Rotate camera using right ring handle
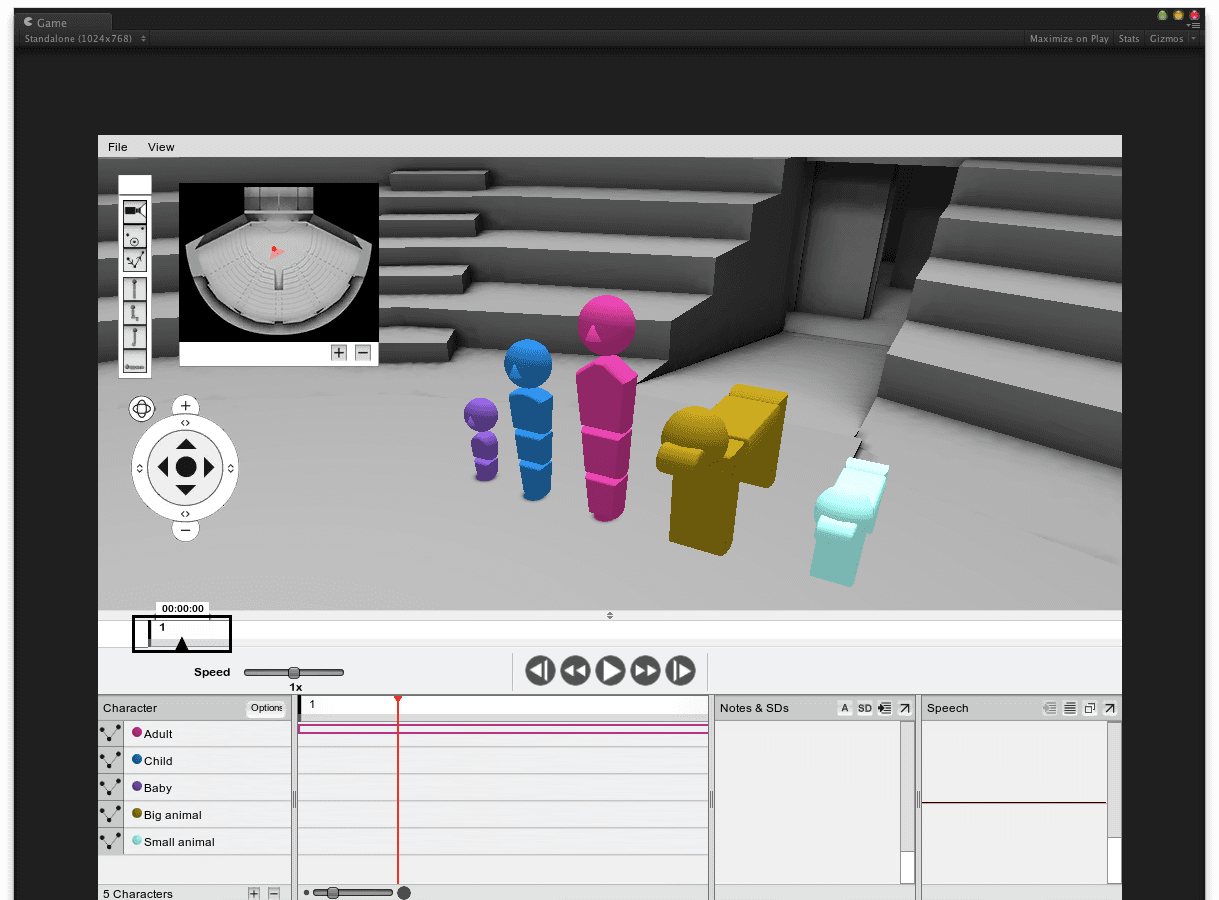The image size is (1219, 900). 231,467
